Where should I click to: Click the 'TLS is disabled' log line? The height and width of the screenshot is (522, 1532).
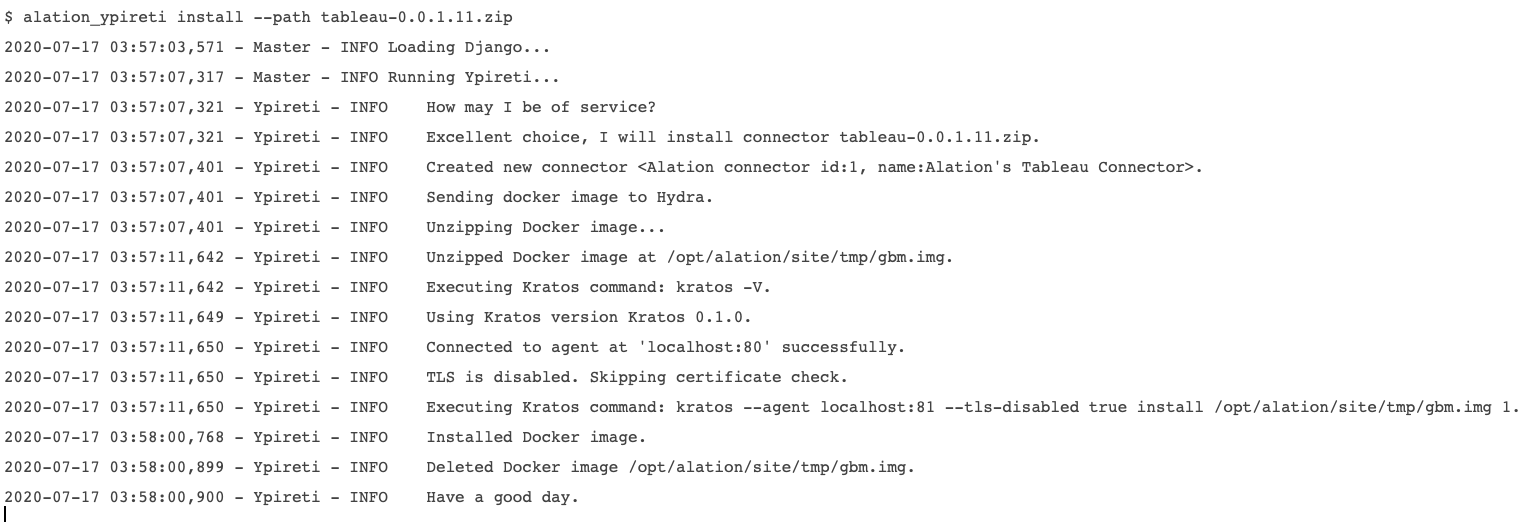[426, 377]
